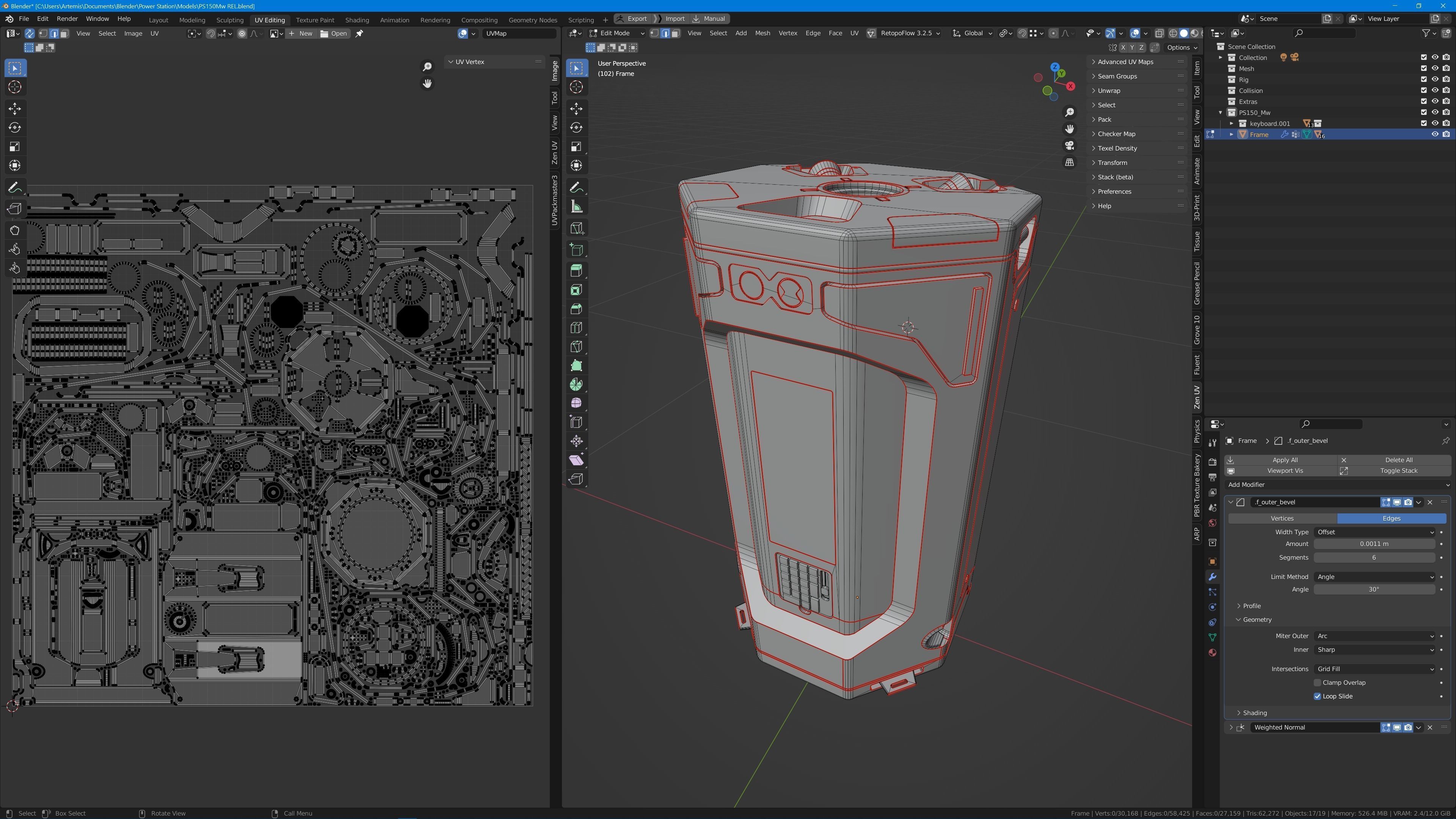Viewport: 1456px width, 819px height.
Task: Open the UVPackmaster3 sidebar tab in UV editor
Action: click(554, 200)
